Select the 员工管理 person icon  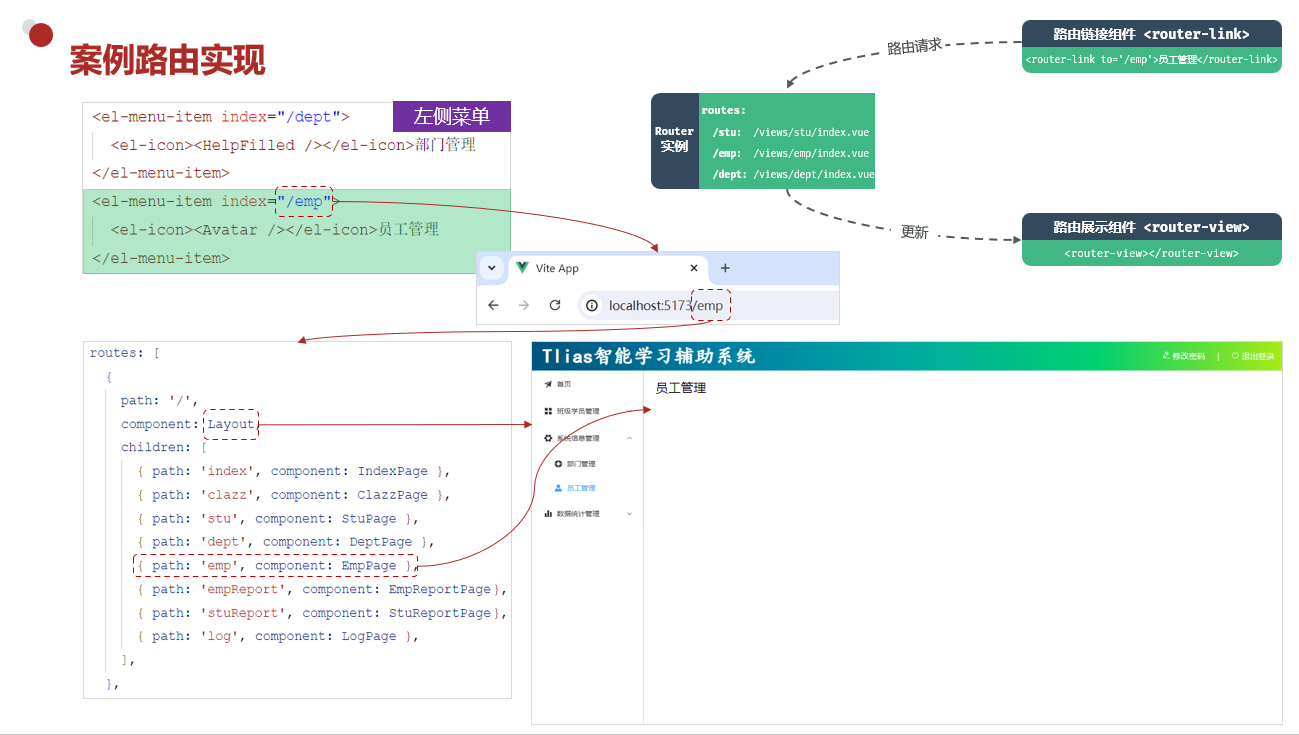point(557,488)
